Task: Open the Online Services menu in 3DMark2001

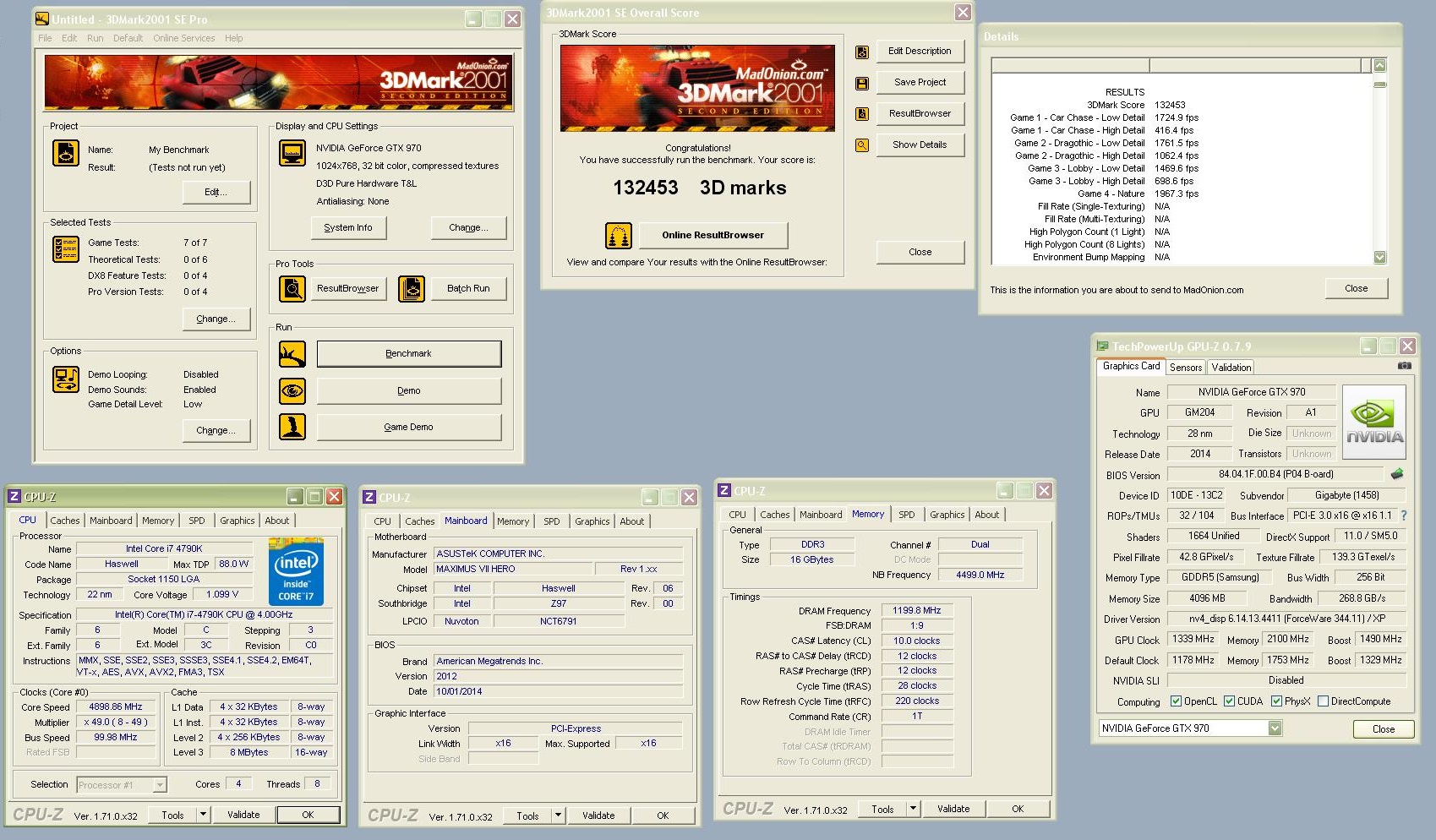Action: coord(183,38)
